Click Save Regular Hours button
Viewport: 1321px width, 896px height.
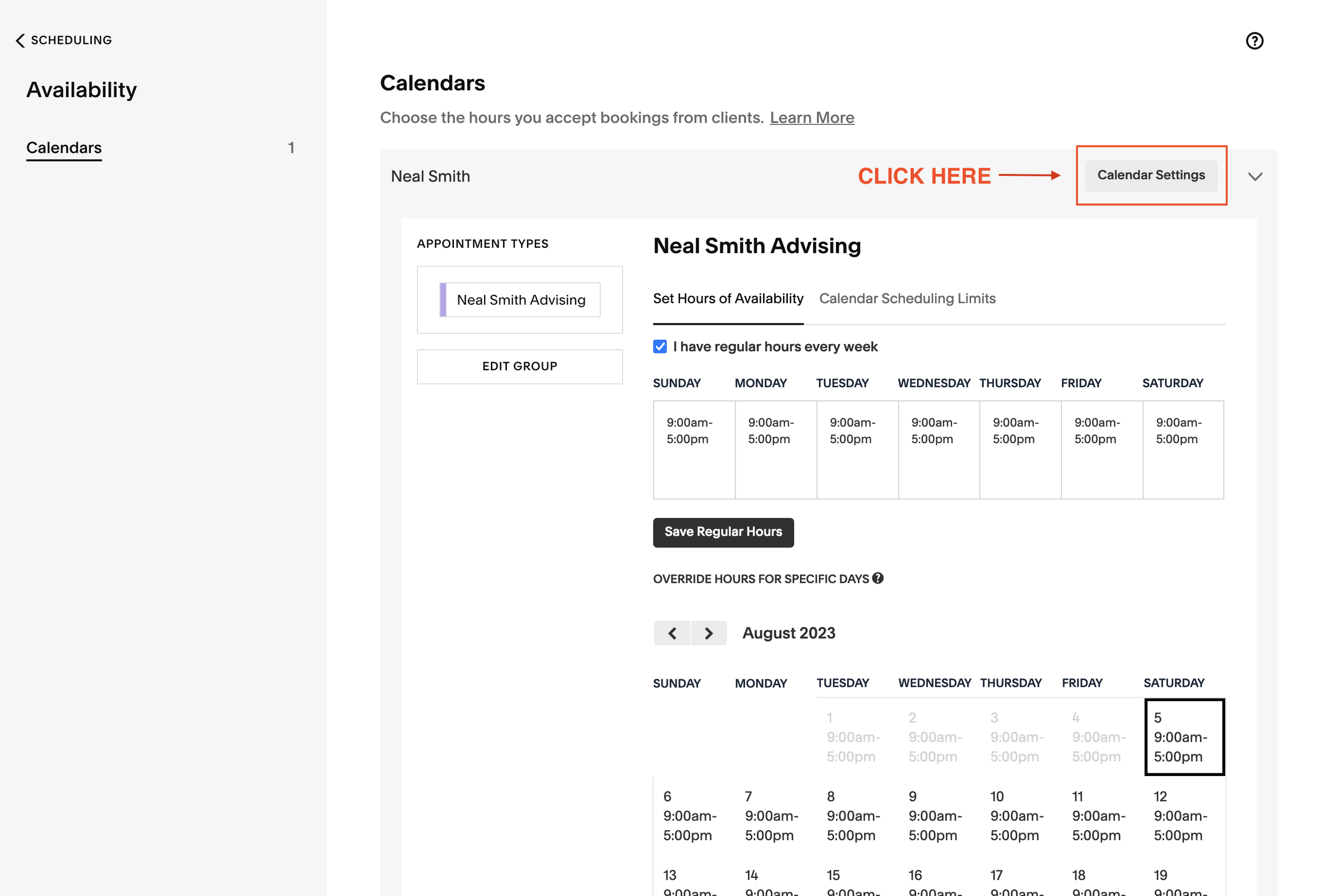tap(722, 532)
